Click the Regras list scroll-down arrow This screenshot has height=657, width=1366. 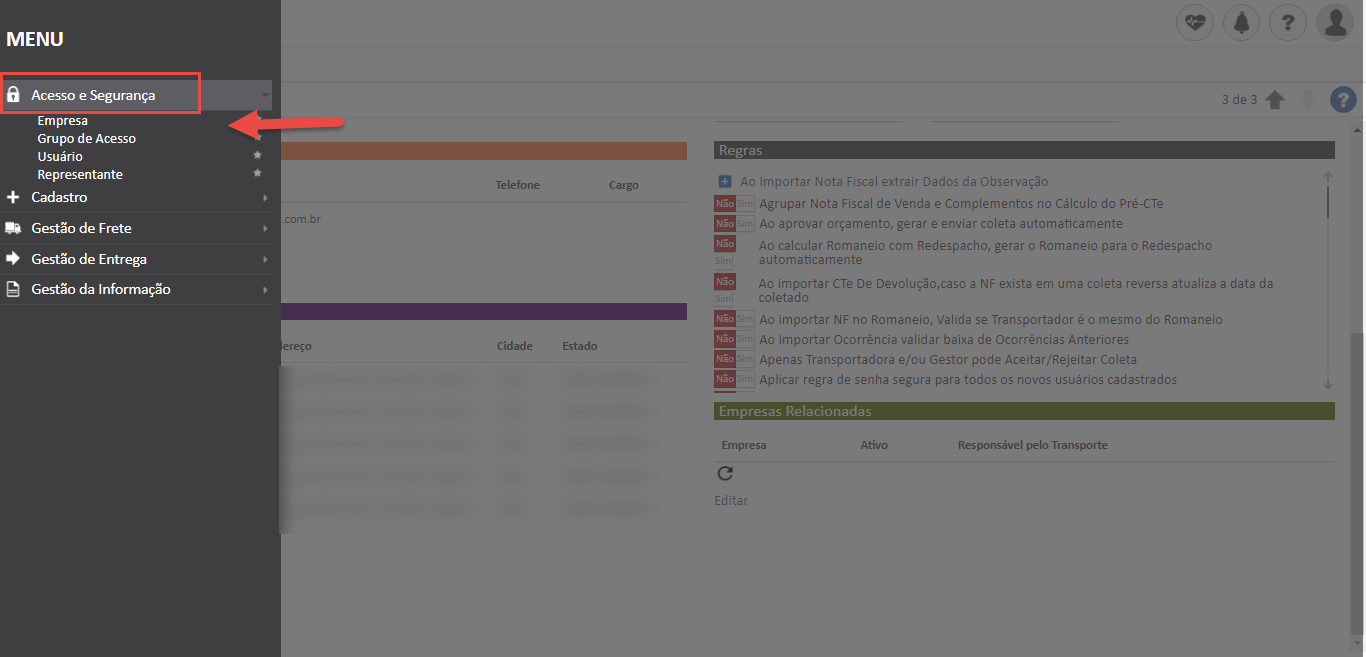point(1327,383)
